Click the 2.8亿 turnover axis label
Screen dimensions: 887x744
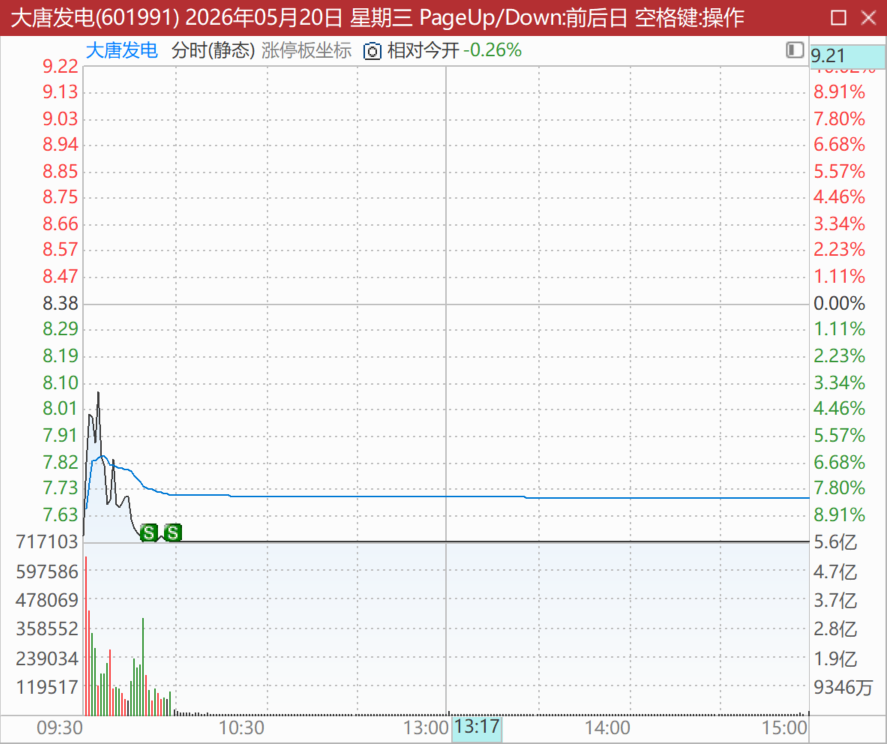click(836, 629)
